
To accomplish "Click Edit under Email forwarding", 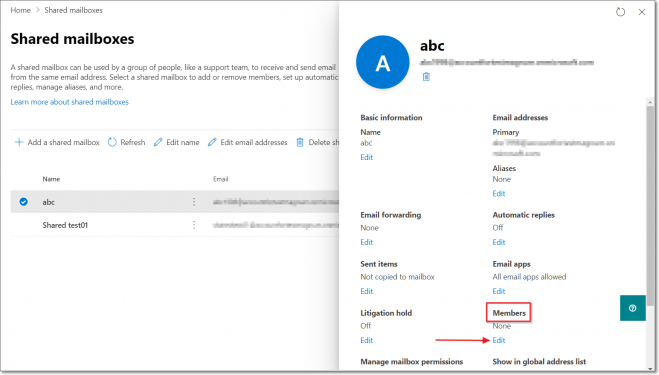I will (x=366, y=242).
